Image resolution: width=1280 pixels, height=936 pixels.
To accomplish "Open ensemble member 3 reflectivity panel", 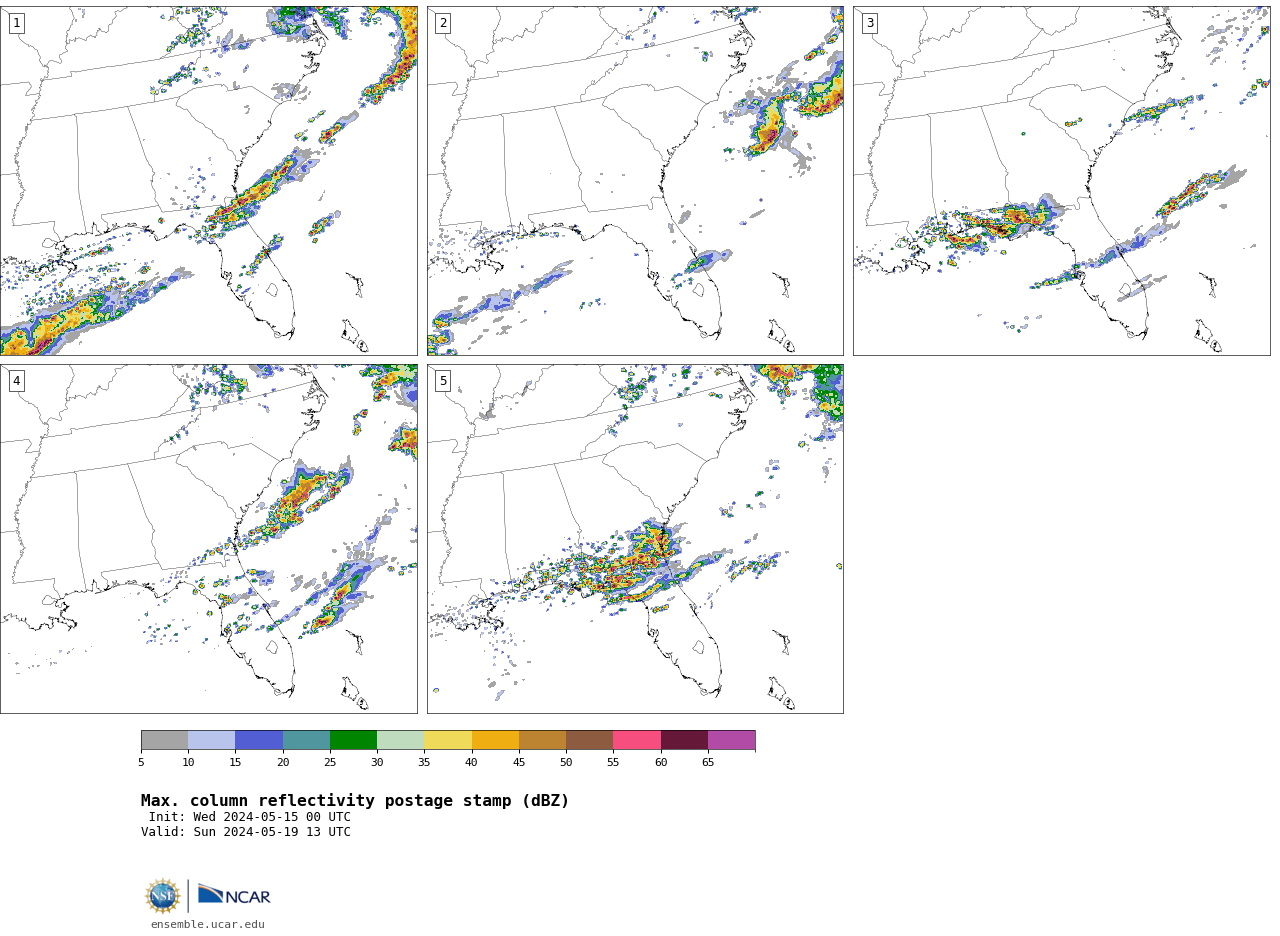I will tap(1062, 181).
